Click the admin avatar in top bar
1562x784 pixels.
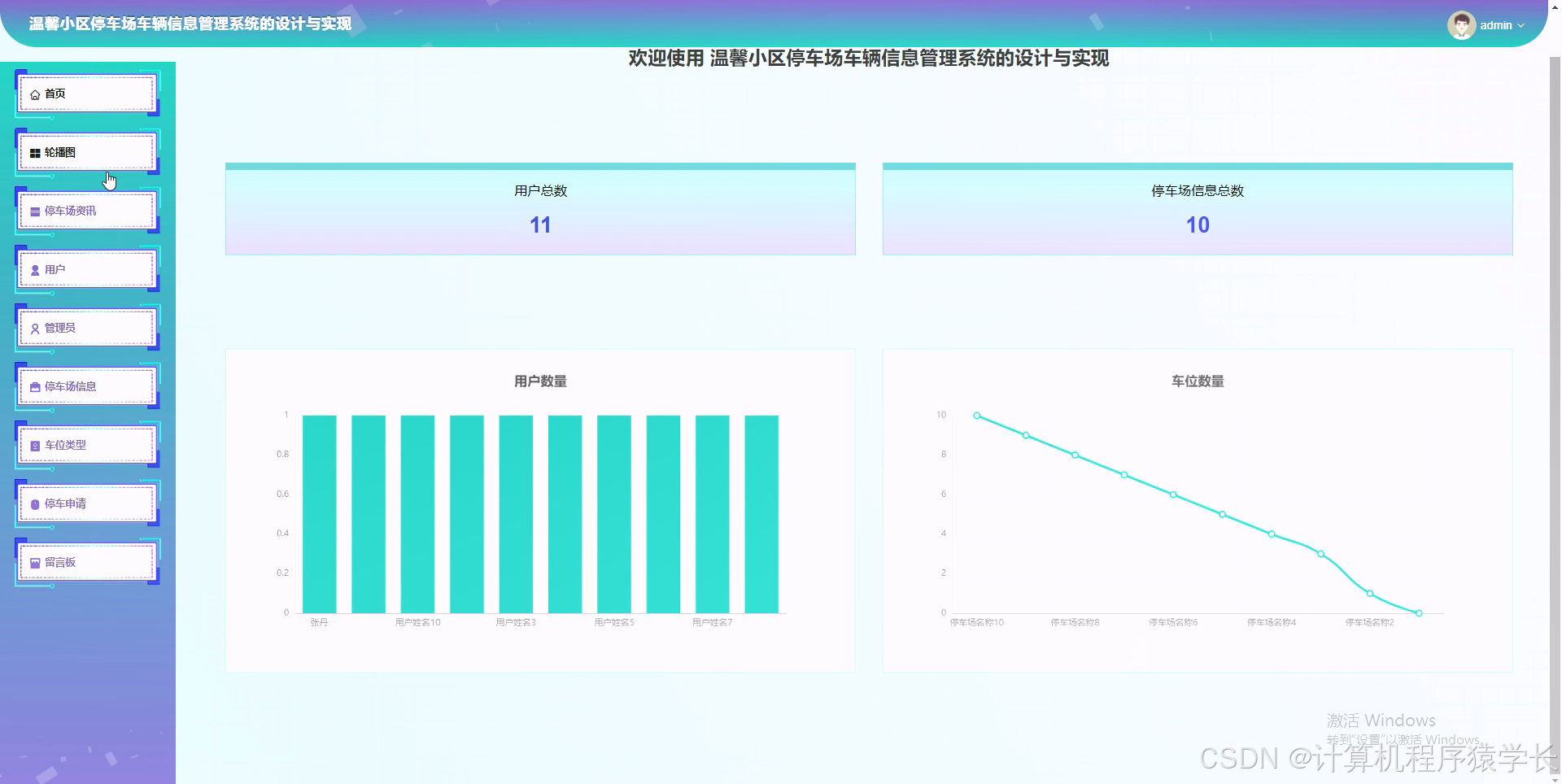point(1462,24)
